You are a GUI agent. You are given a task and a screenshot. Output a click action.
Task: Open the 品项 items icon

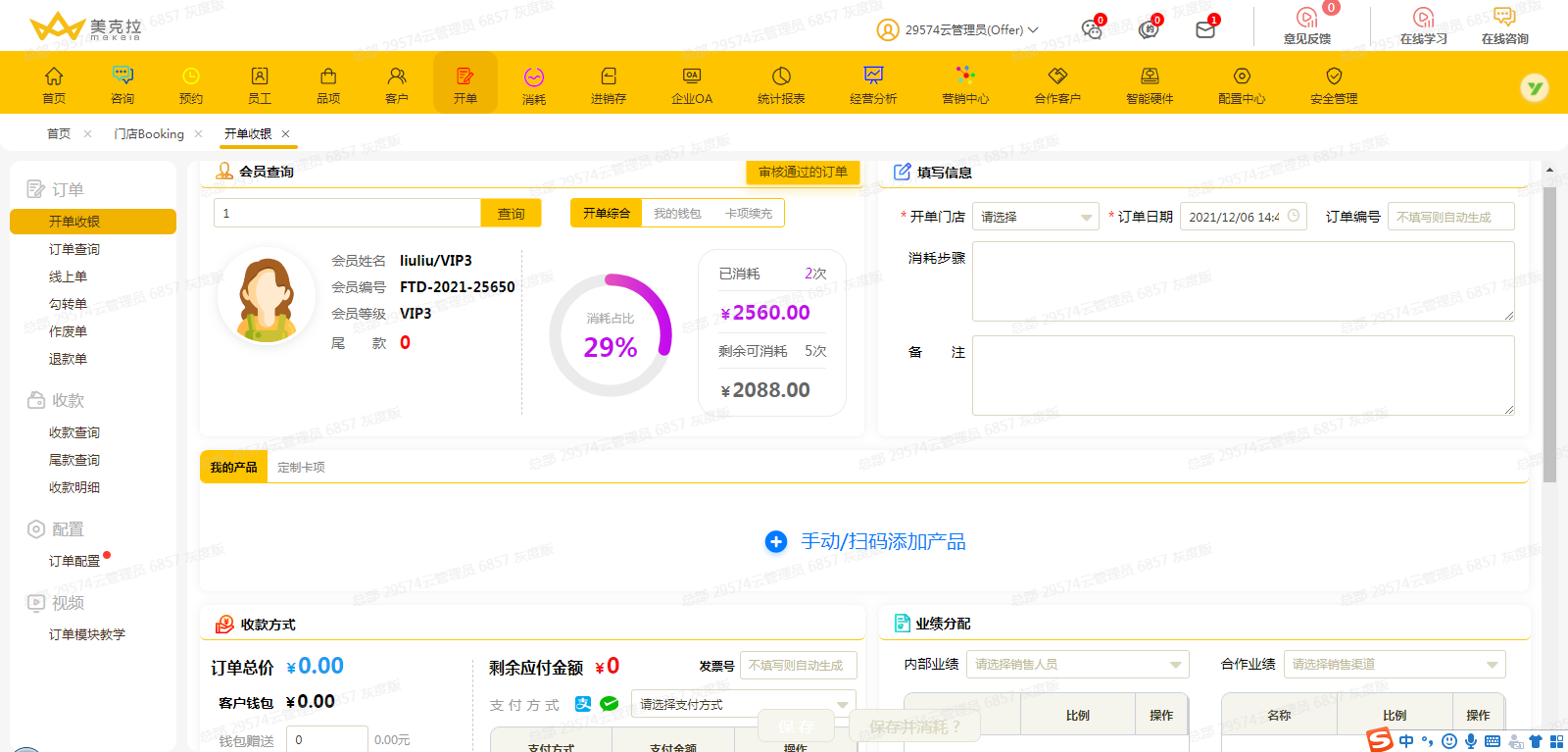pos(328,76)
